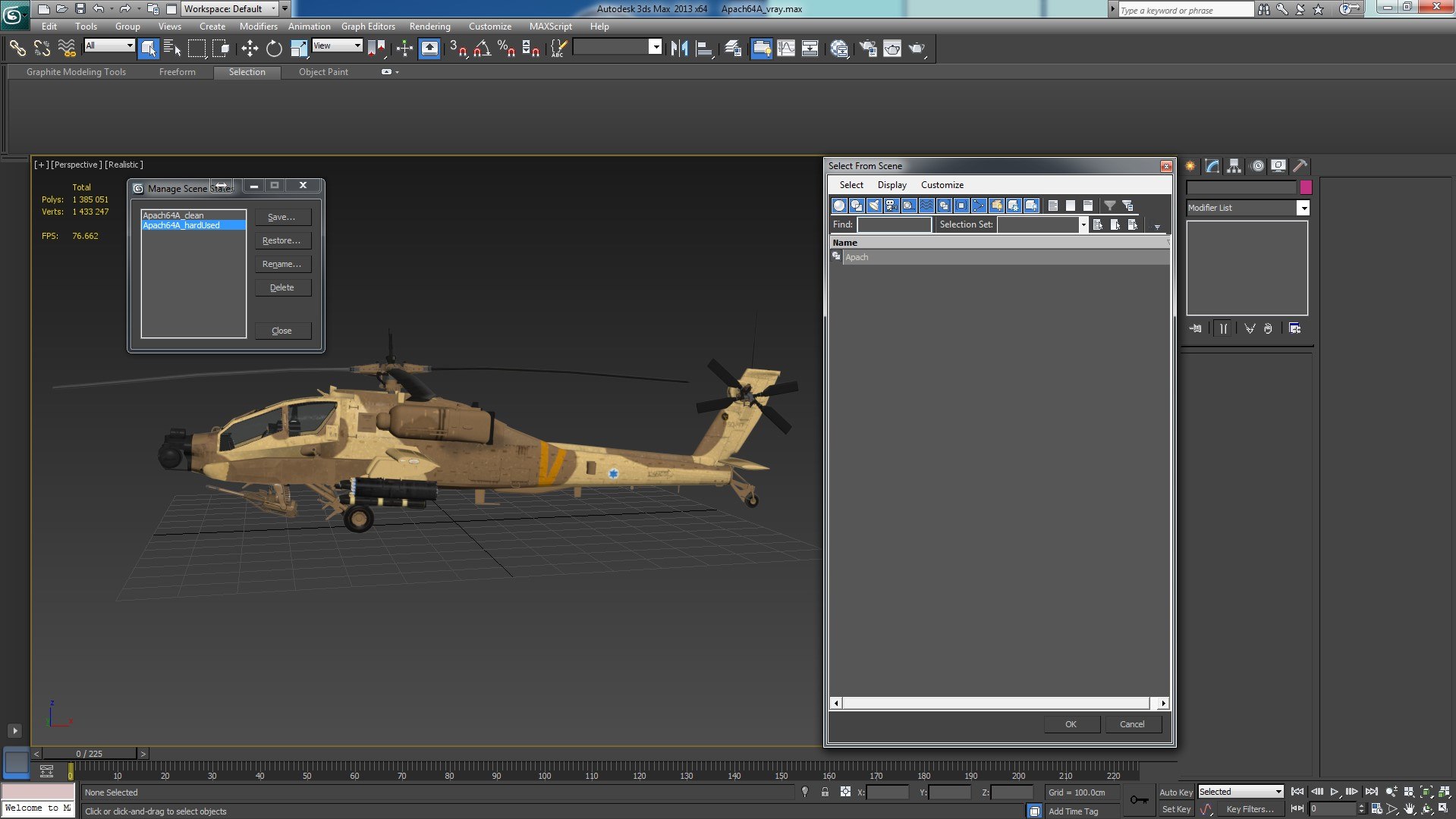1456x819 pixels.
Task: Toggle Display Lights filter in Select From Scene
Action: click(x=874, y=206)
